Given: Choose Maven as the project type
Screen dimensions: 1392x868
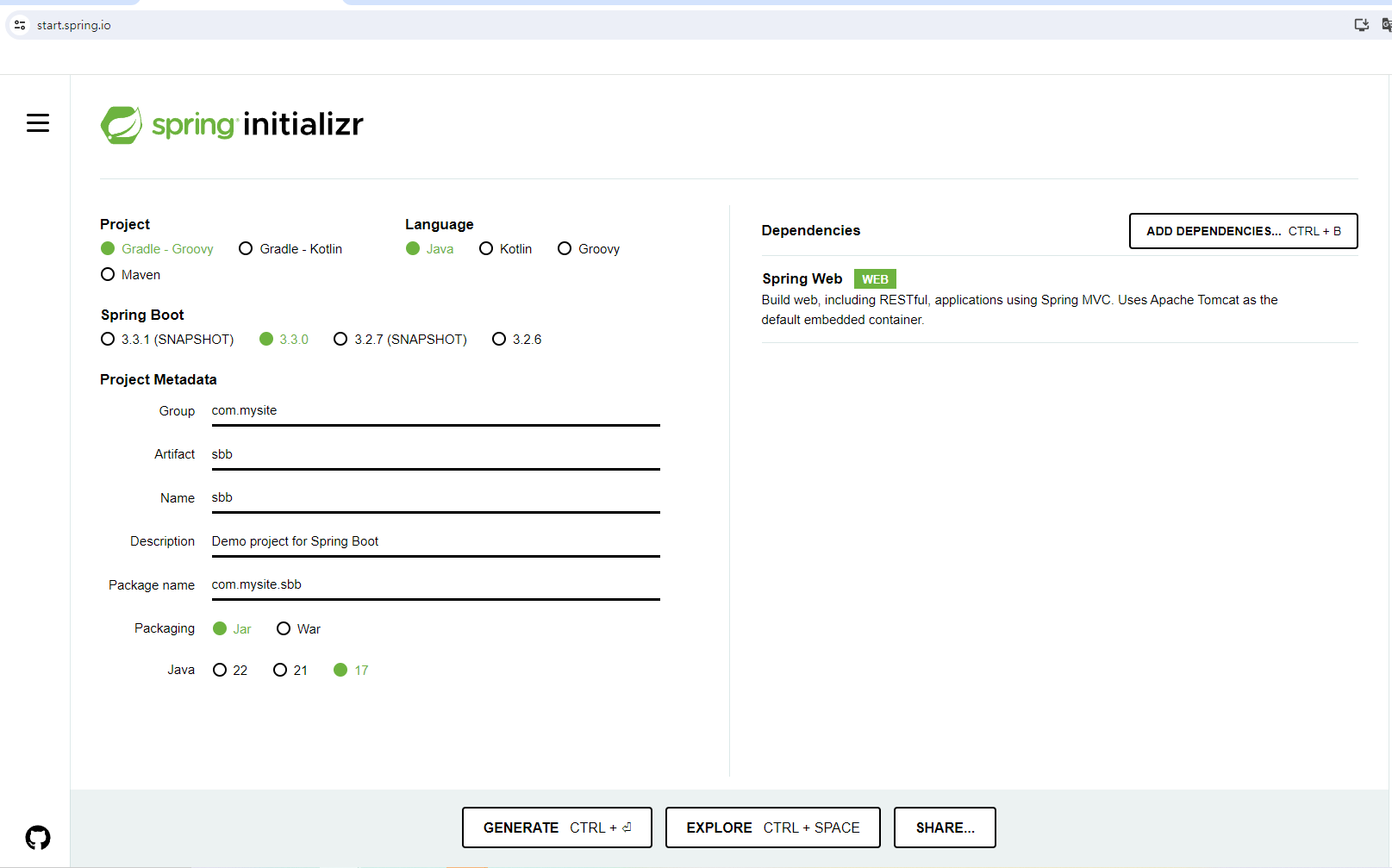Looking at the screenshot, I should (x=130, y=275).
